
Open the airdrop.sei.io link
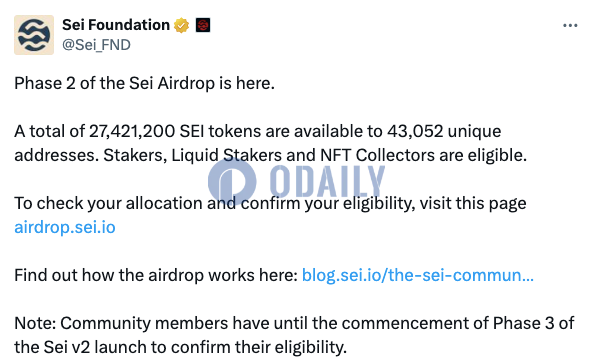(x=65, y=227)
